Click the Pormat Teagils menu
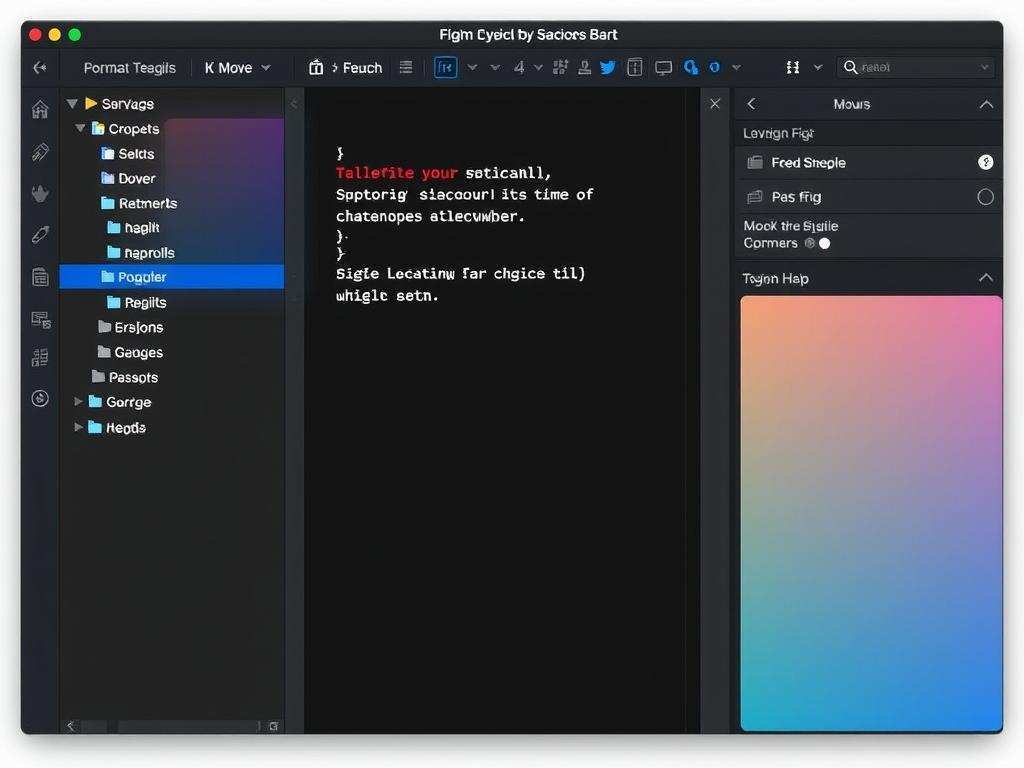This screenshot has height=768, width=1024. coord(129,67)
